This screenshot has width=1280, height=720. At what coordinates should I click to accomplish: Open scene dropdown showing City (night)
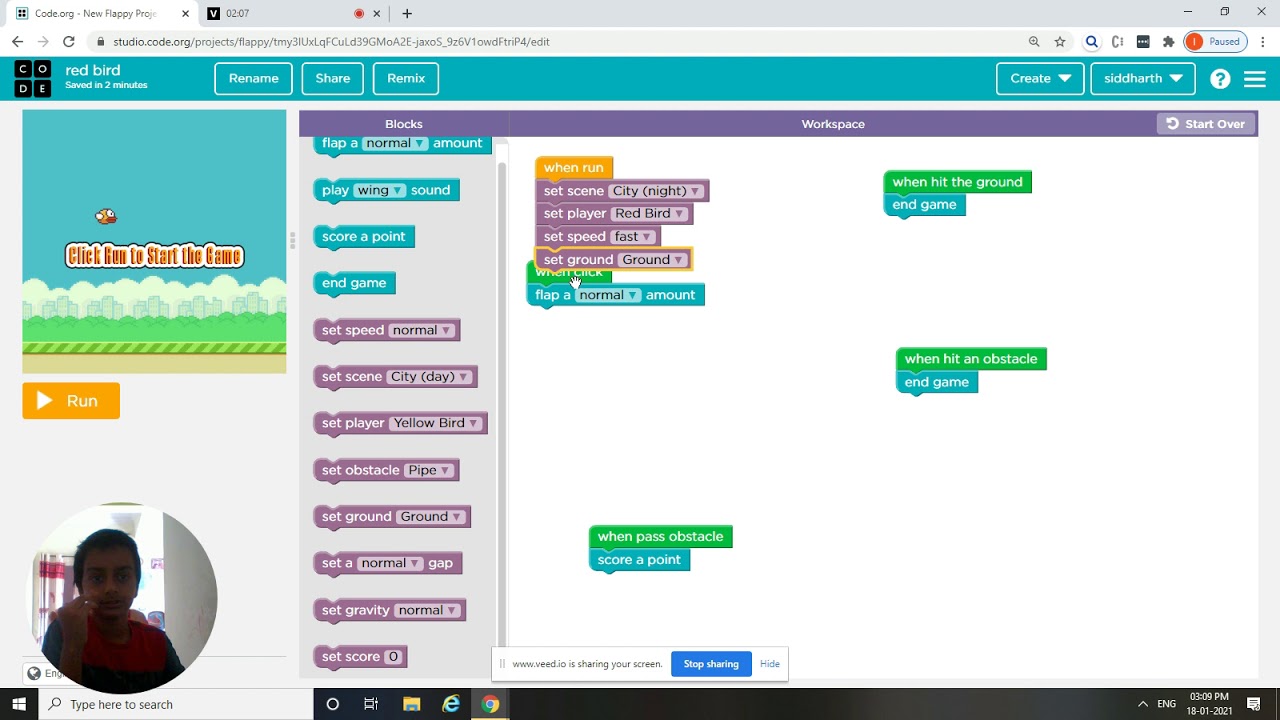[656, 191]
